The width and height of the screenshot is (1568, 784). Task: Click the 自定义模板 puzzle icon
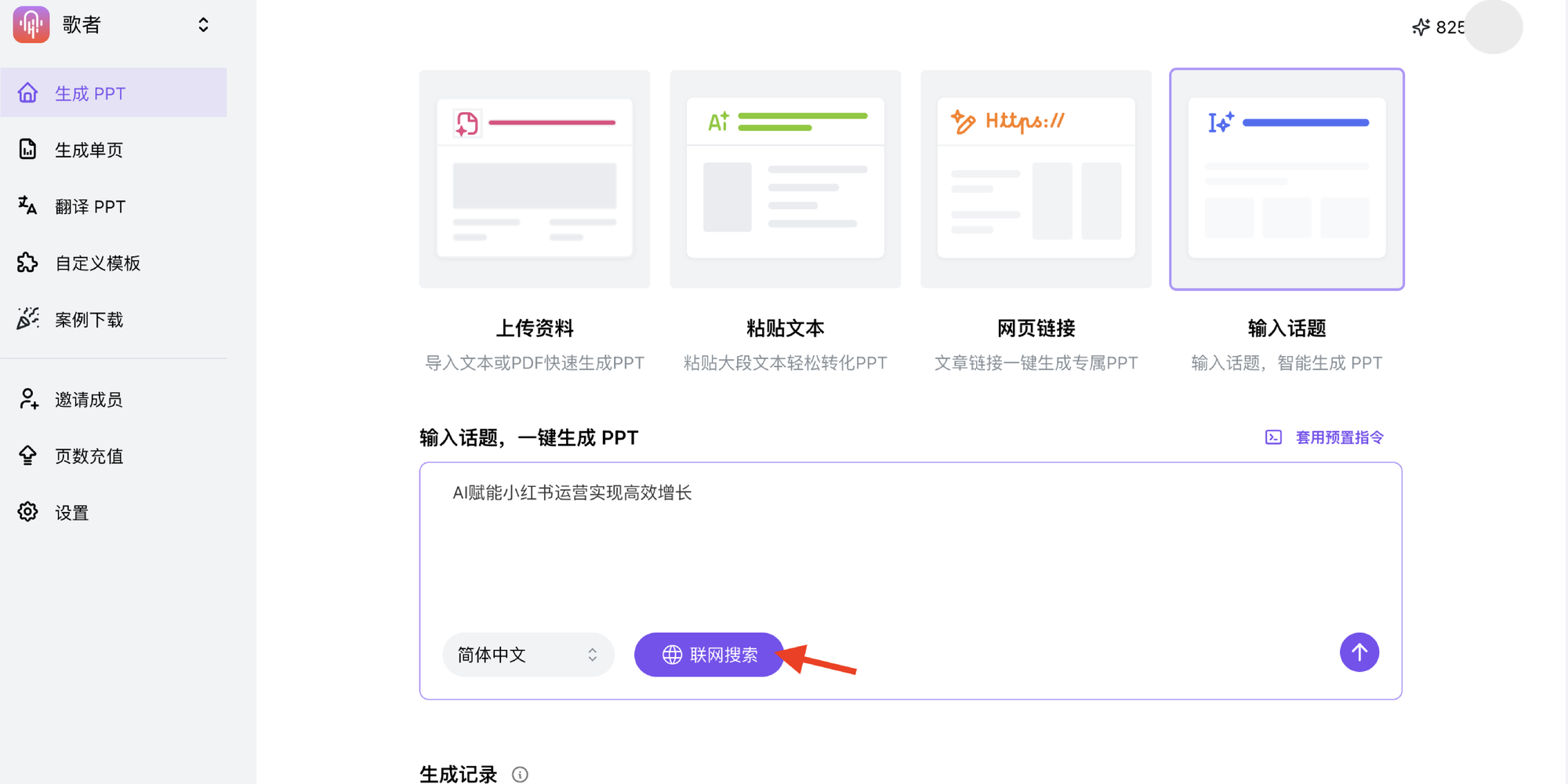(x=27, y=263)
